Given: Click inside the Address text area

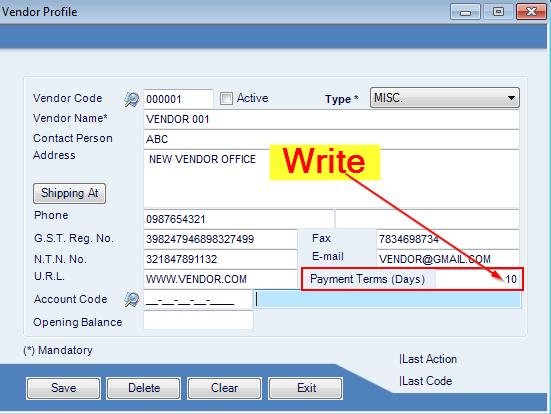Looking at the screenshot, I should (x=331, y=179).
